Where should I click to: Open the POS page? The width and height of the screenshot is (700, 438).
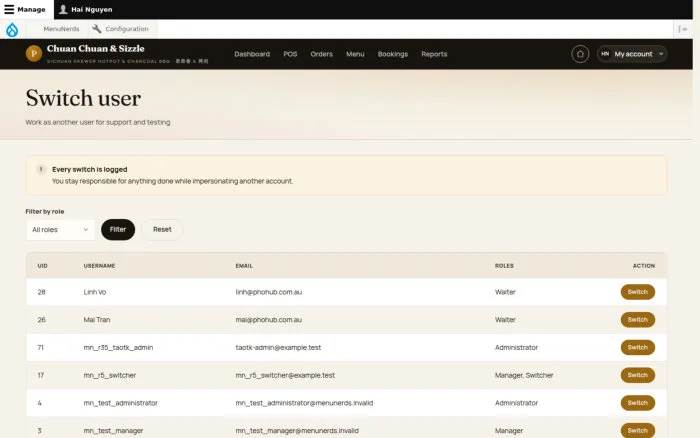click(290, 54)
